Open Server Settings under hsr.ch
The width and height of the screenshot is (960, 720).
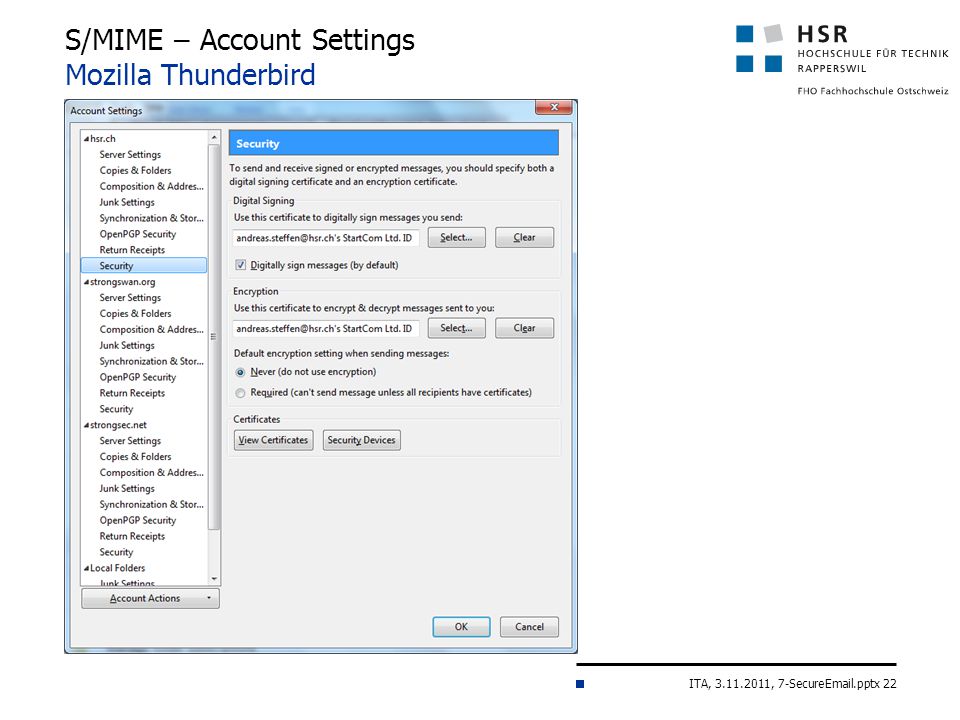click(x=130, y=155)
